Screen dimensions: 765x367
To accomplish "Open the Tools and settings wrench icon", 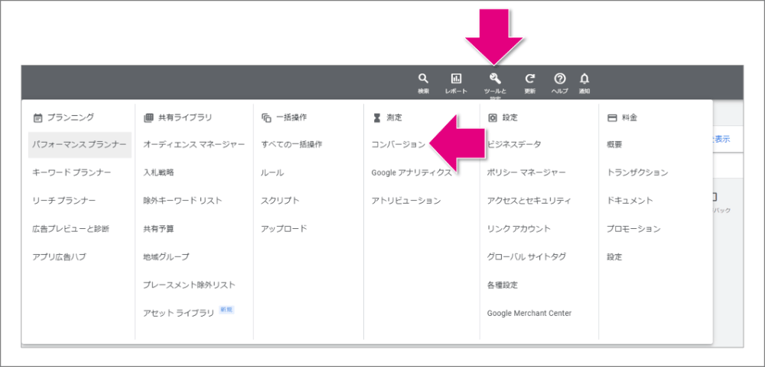I will 495,78.
